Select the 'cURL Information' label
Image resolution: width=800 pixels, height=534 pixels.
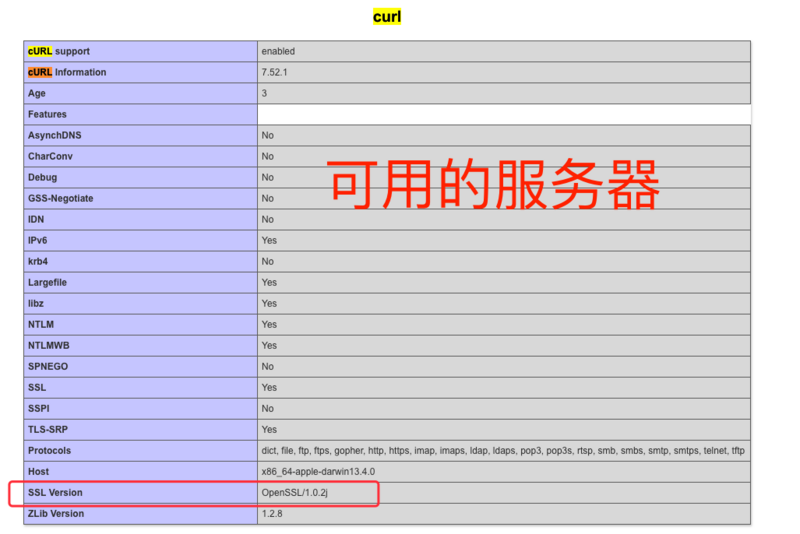pyautogui.click(x=67, y=72)
